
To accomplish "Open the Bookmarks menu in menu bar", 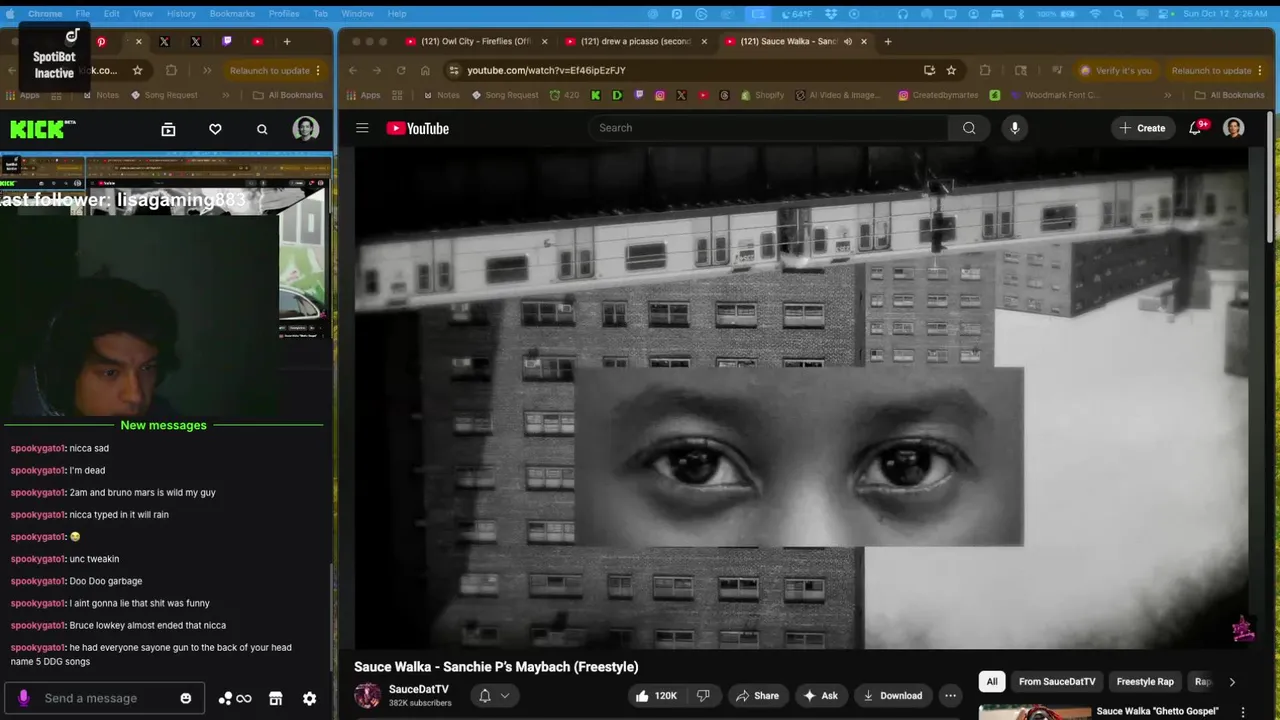I will pyautogui.click(x=232, y=13).
